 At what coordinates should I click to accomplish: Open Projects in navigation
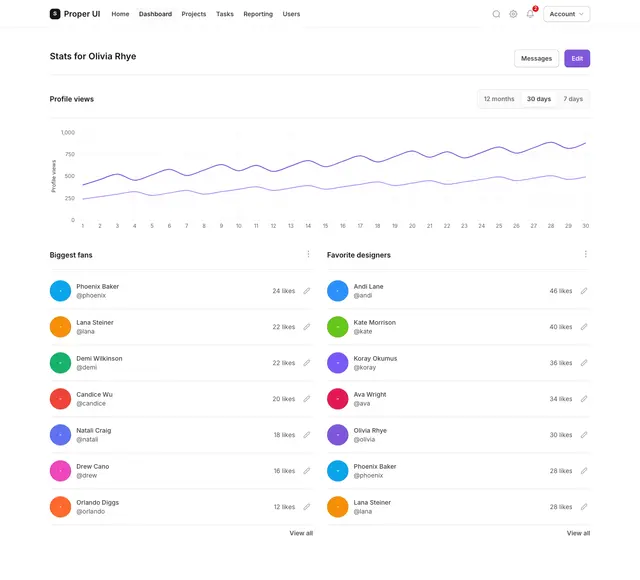(x=193, y=14)
